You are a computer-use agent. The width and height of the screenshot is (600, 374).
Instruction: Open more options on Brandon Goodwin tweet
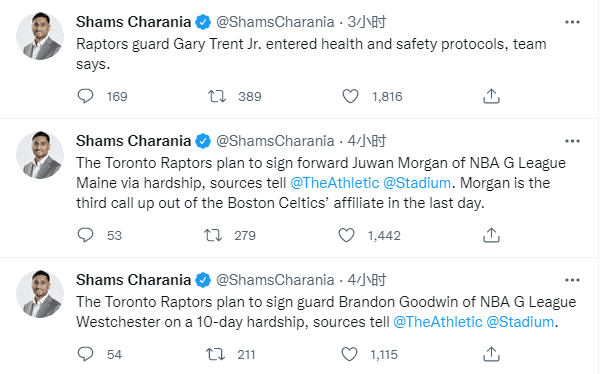572,280
